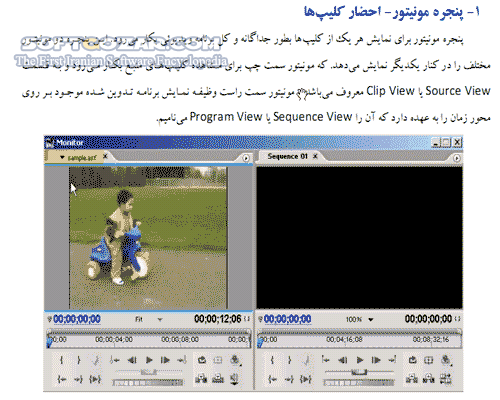Click Set Out Point in the program monitor
The width and height of the screenshot is (500, 400).
point(289,360)
